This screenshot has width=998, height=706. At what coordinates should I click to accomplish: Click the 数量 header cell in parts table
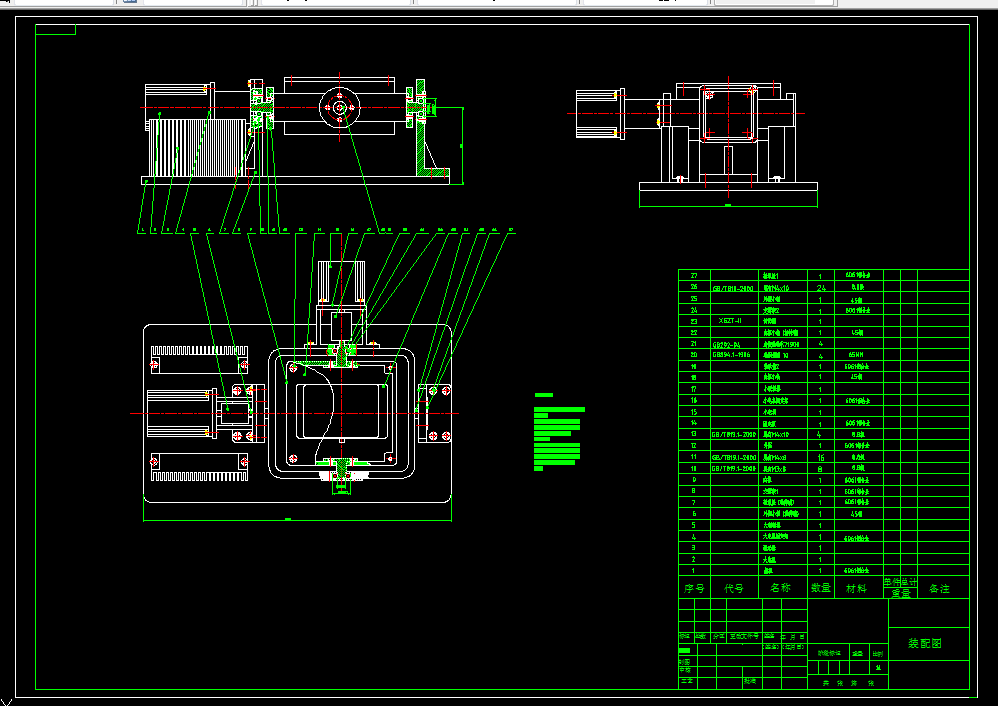(x=821, y=588)
